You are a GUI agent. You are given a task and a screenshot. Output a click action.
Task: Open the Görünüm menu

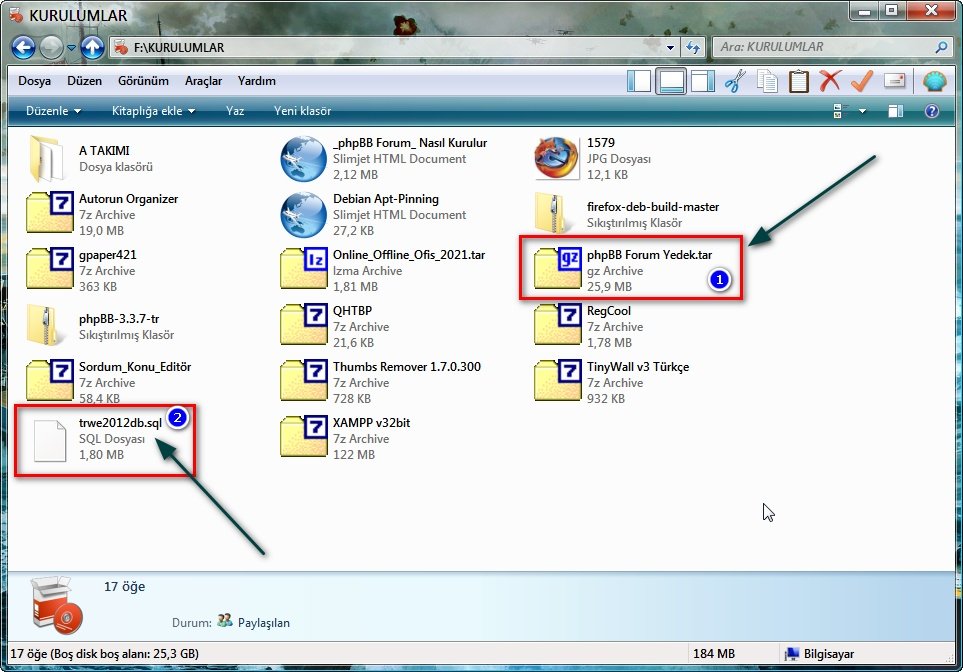(143, 80)
